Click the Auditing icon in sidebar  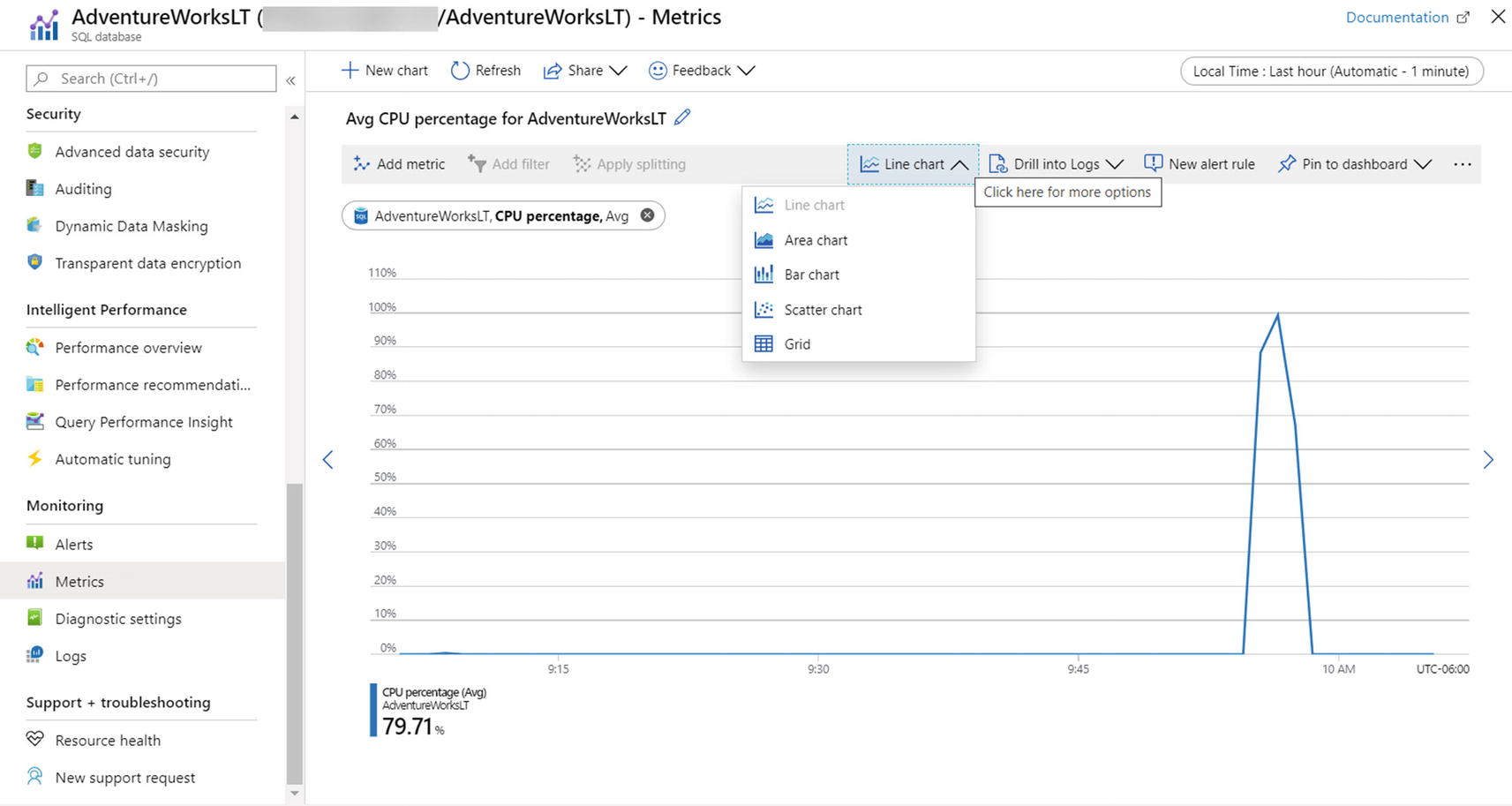[x=34, y=188]
